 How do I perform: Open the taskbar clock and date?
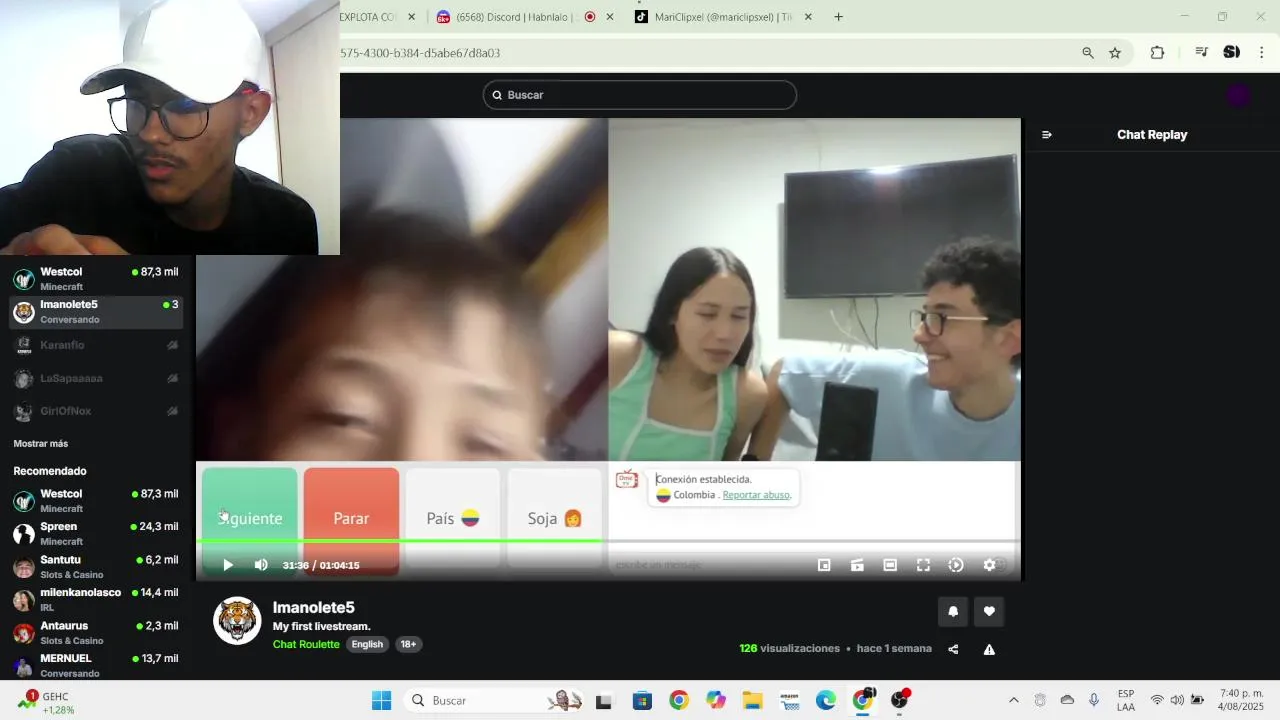(1241, 700)
